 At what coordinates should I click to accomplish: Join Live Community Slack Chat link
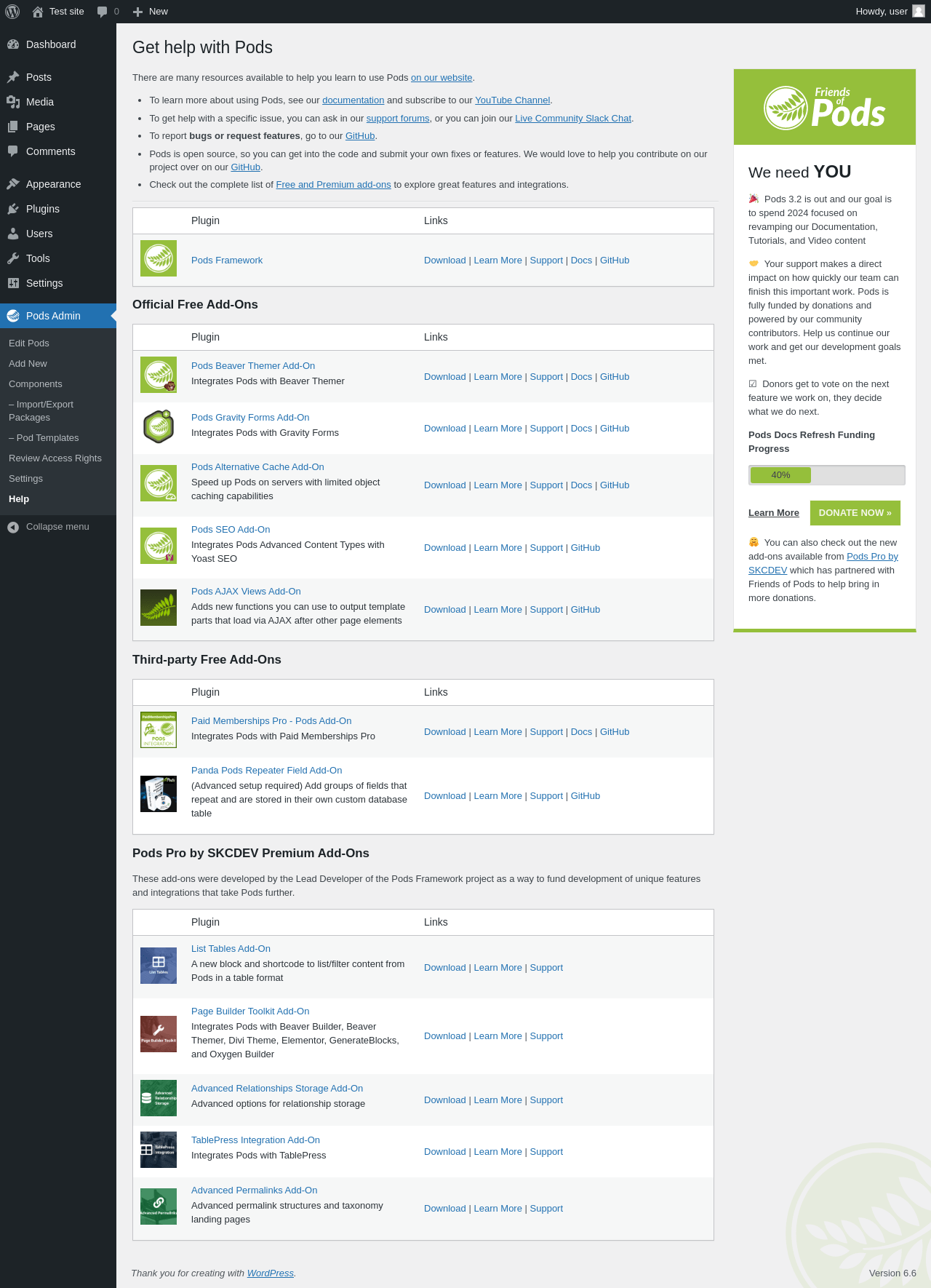pyautogui.click(x=573, y=119)
